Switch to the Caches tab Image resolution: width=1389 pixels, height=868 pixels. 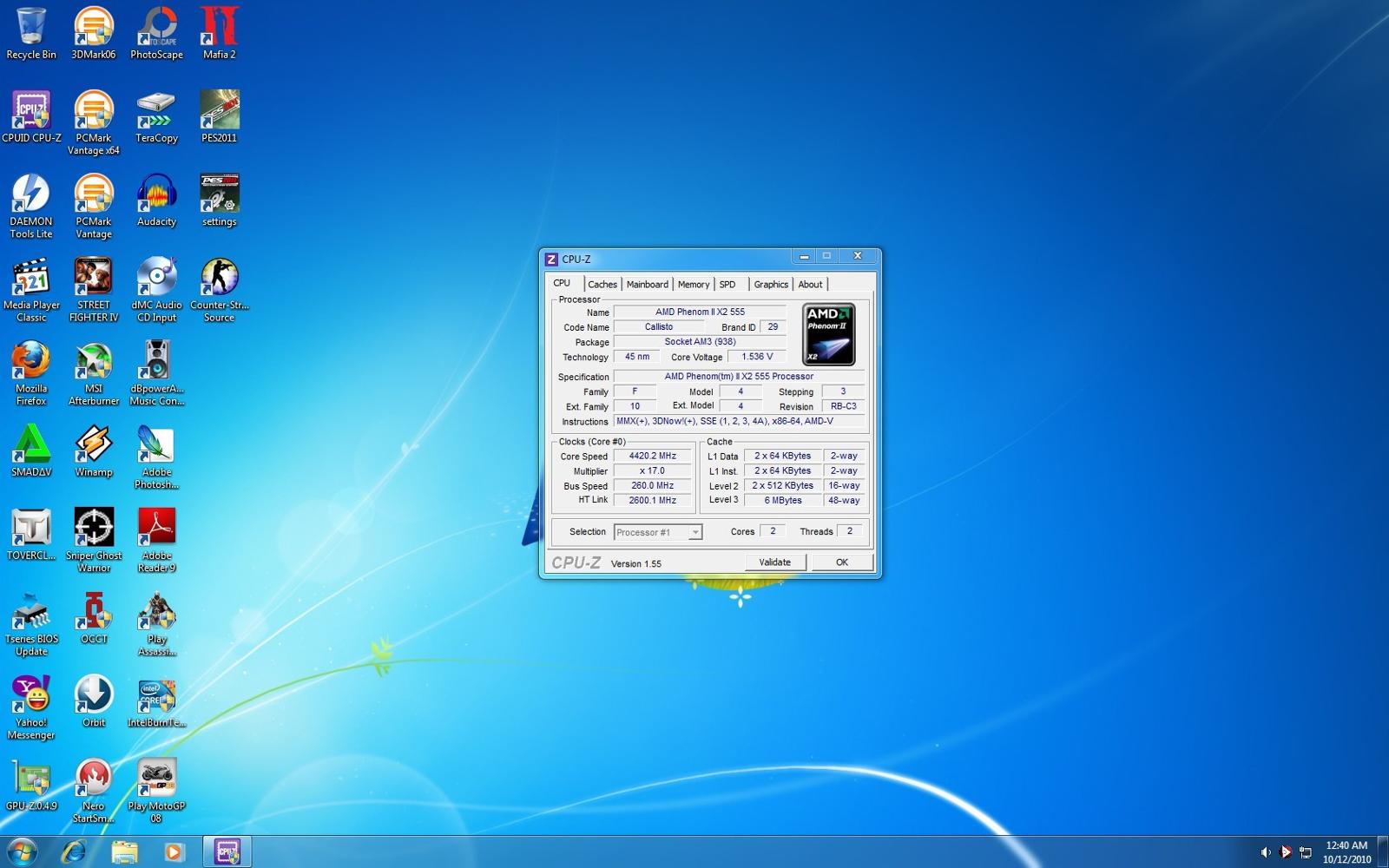[602, 285]
